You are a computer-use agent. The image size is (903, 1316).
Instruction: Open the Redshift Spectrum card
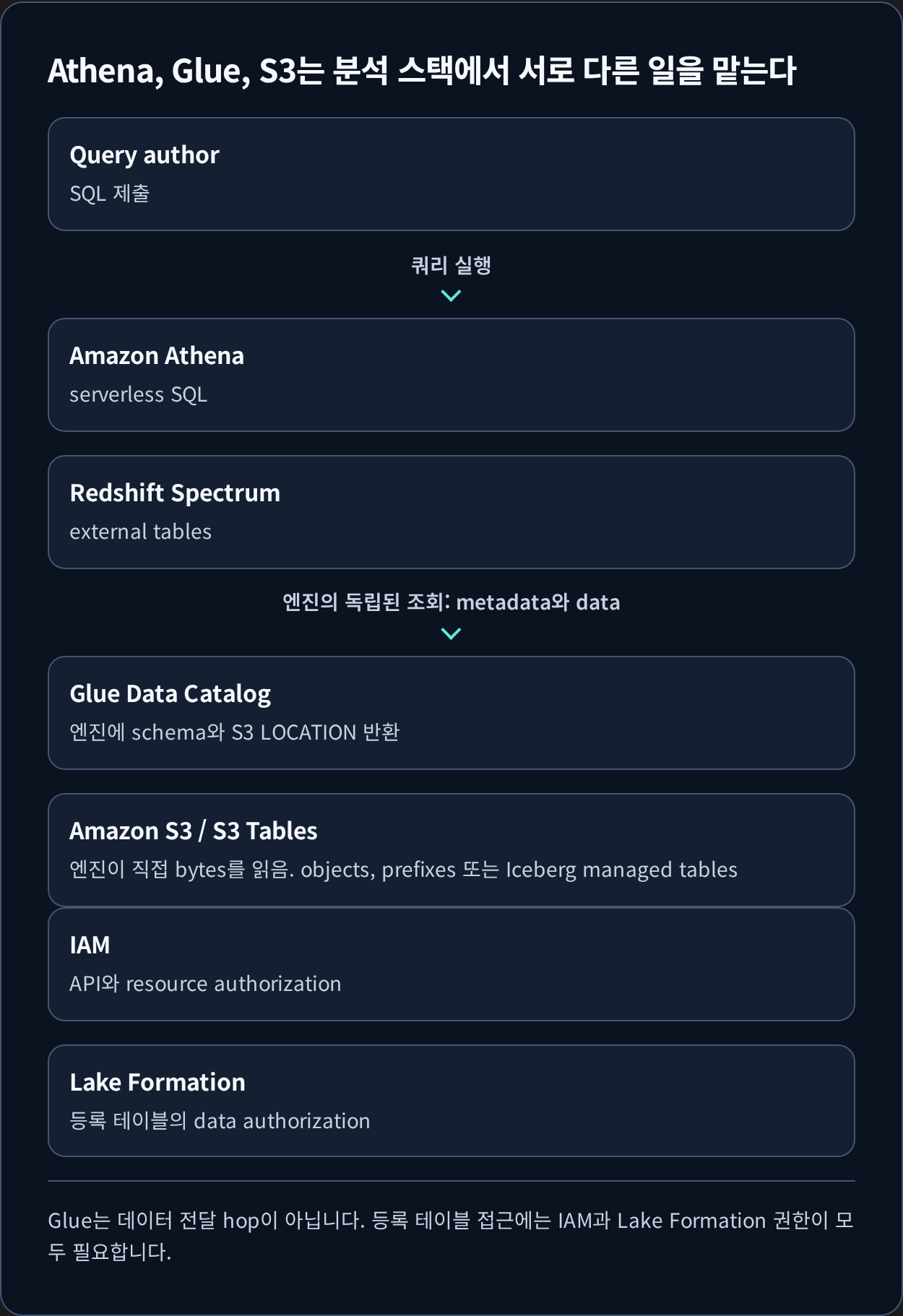click(x=451, y=512)
